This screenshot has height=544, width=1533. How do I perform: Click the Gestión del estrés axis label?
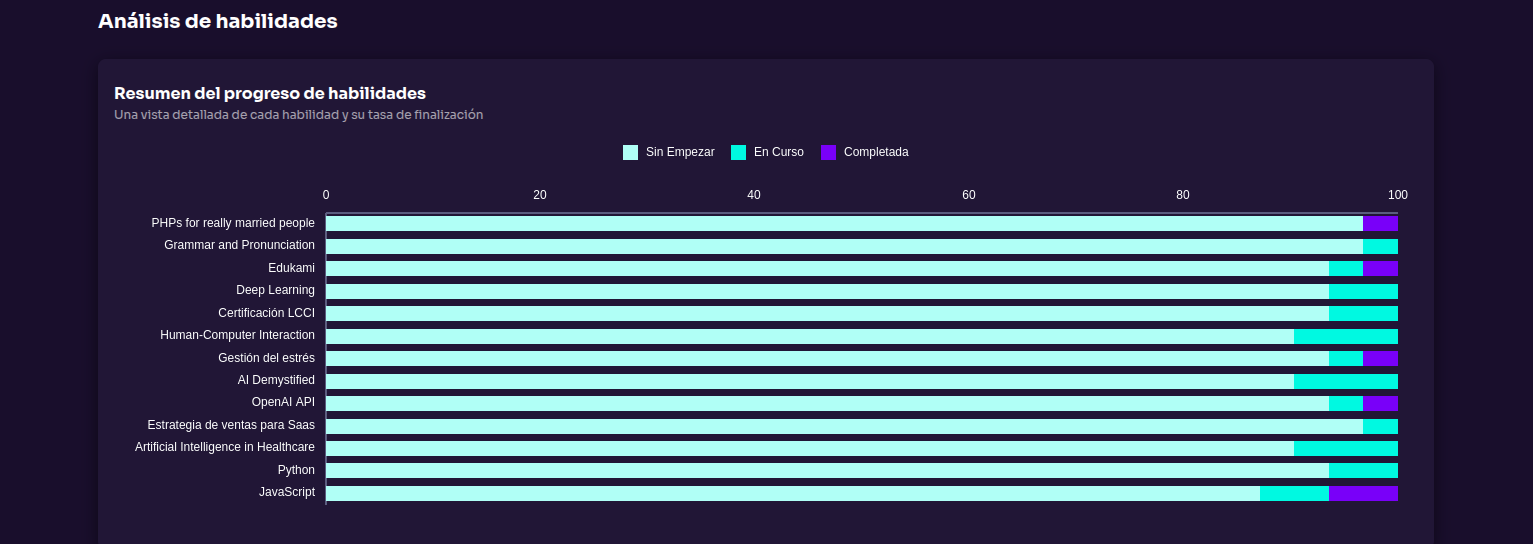(x=266, y=358)
